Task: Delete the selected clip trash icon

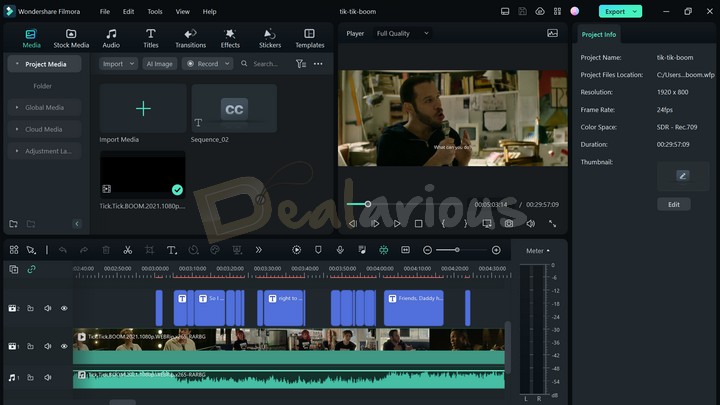Action: (106, 250)
